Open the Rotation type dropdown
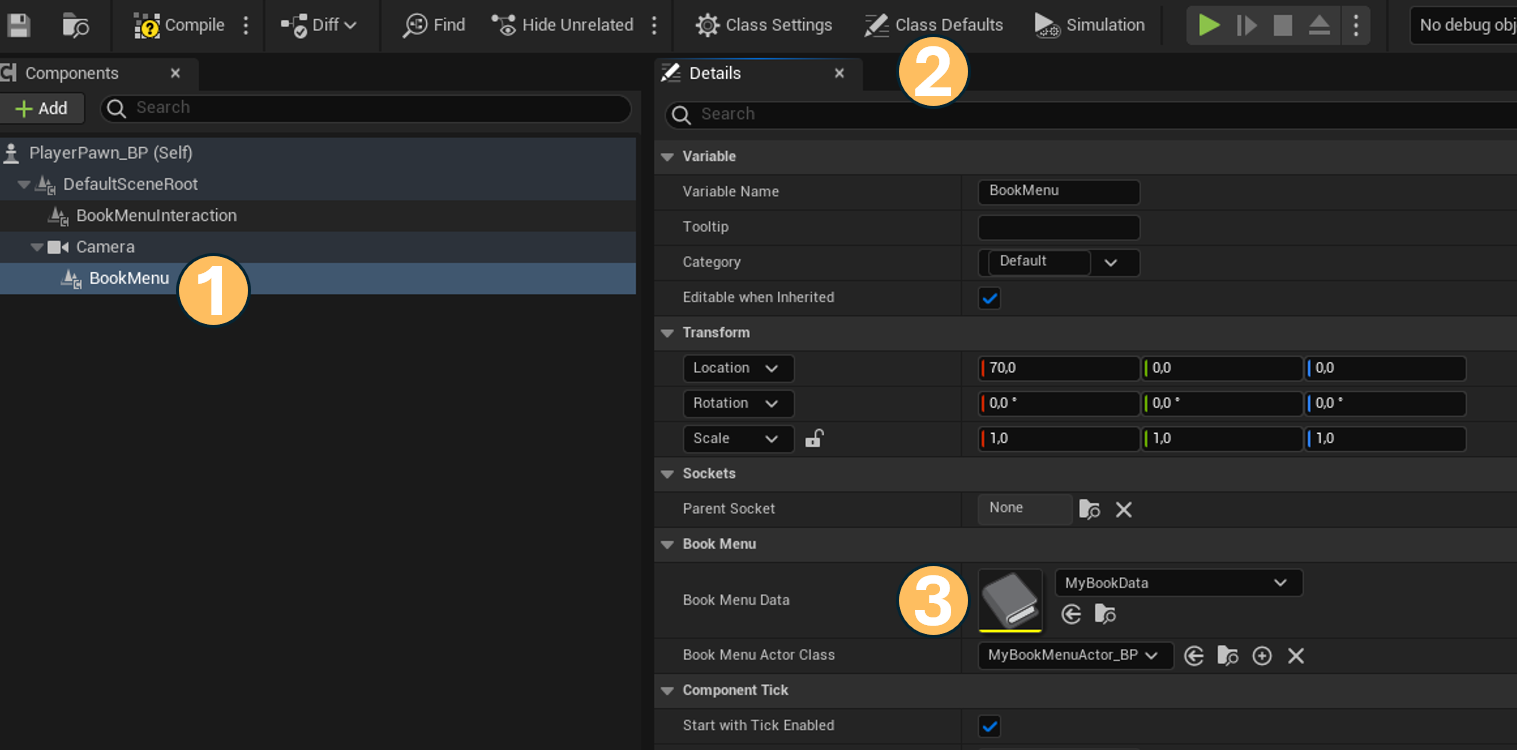The image size is (1517, 750). [738, 403]
